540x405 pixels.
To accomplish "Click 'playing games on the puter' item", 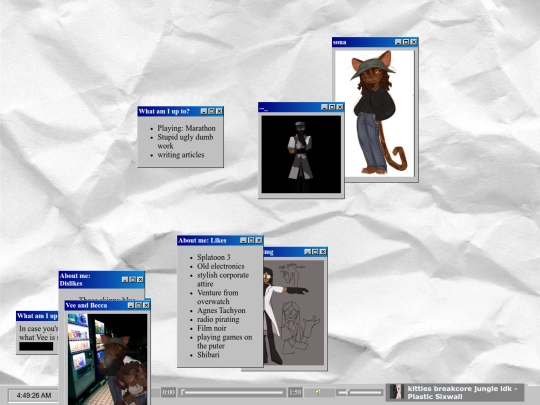I will pyautogui.click(x=225, y=341).
